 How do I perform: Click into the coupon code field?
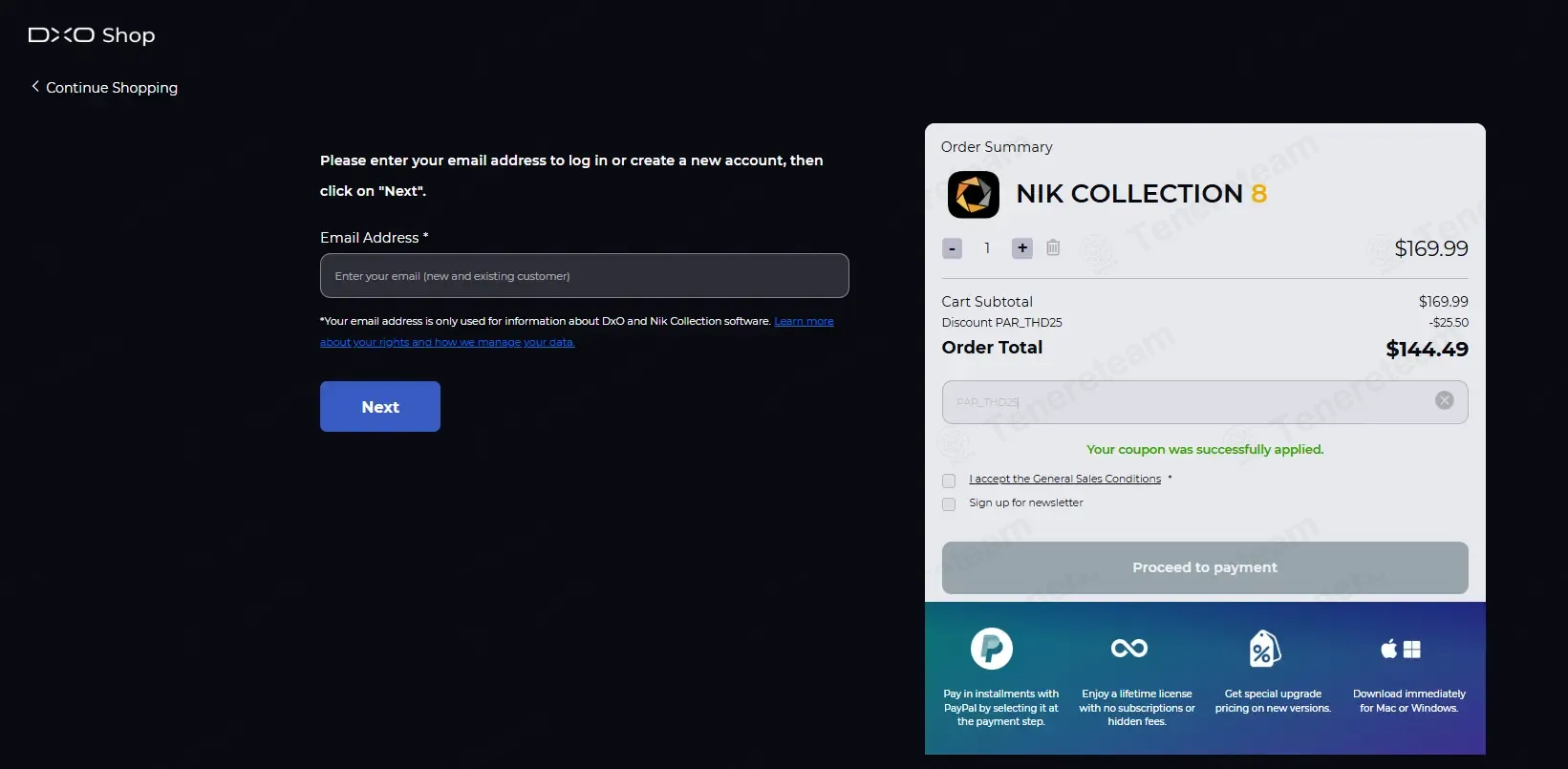point(1185,402)
